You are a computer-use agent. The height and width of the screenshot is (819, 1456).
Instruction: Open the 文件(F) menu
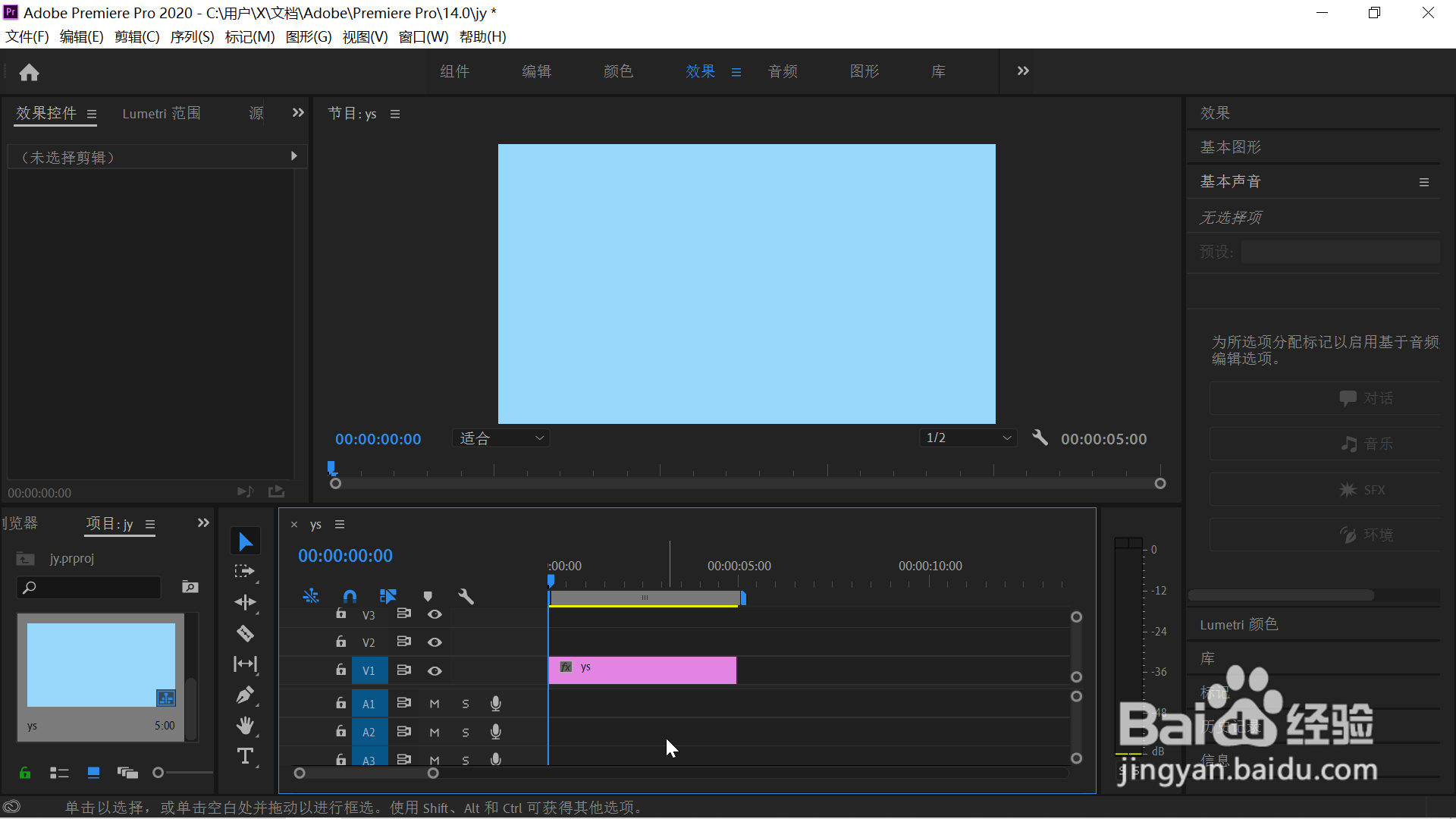[27, 36]
